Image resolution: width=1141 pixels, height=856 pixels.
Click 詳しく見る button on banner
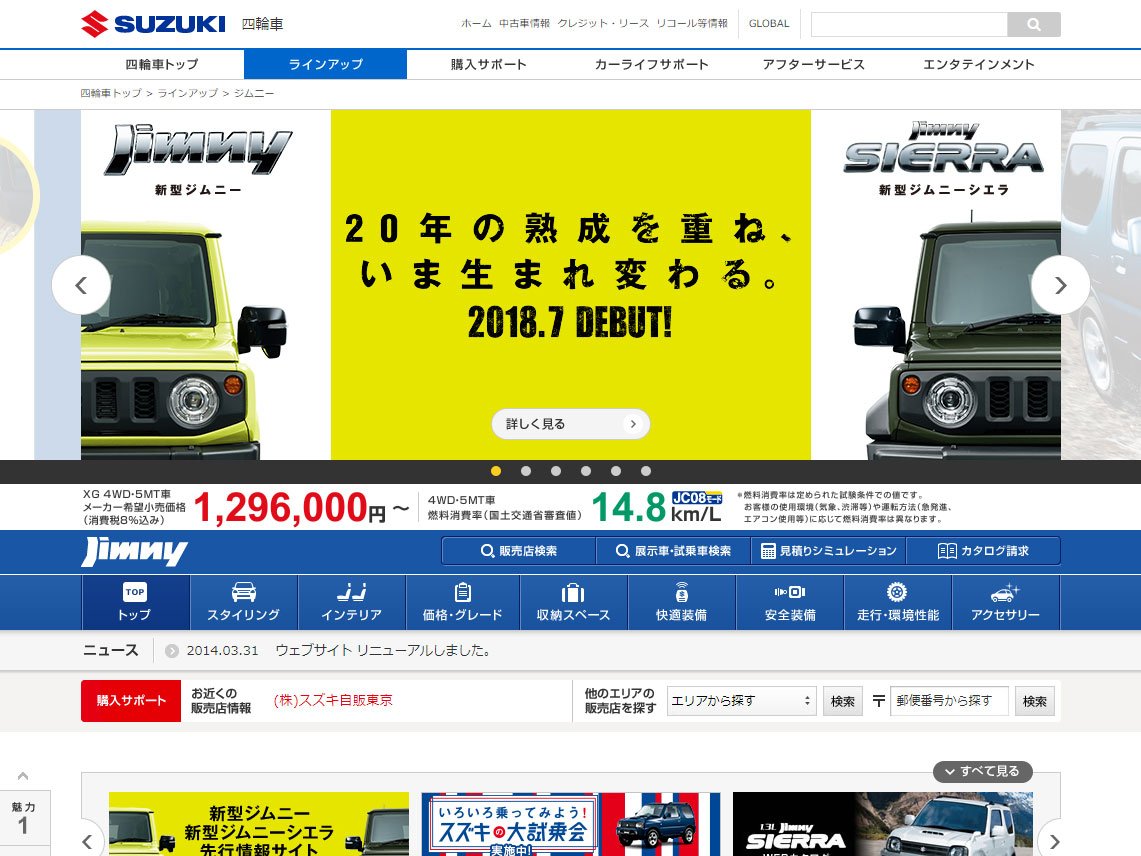(570, 424)
